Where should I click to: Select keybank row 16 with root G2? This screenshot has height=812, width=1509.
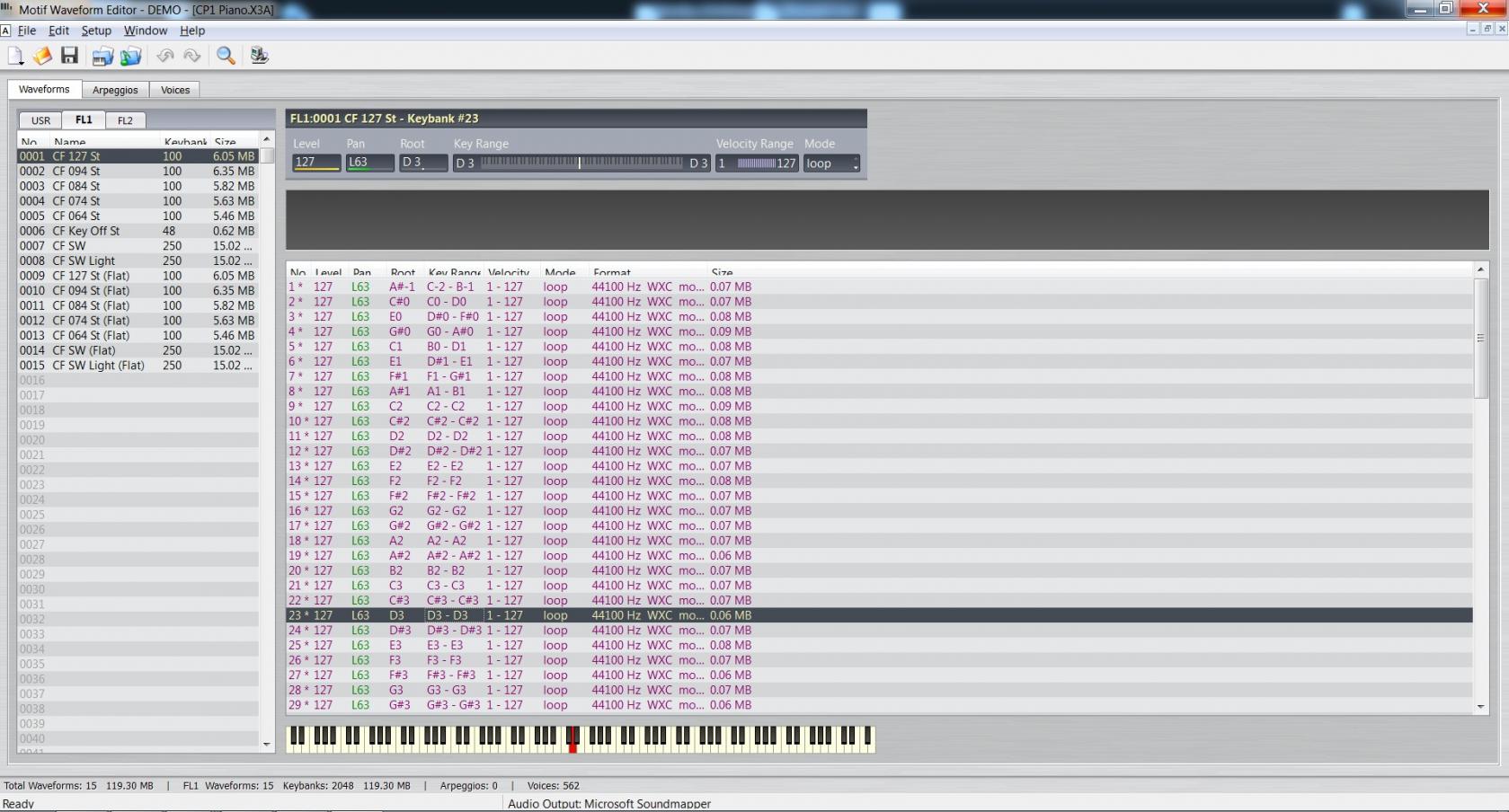879,510
